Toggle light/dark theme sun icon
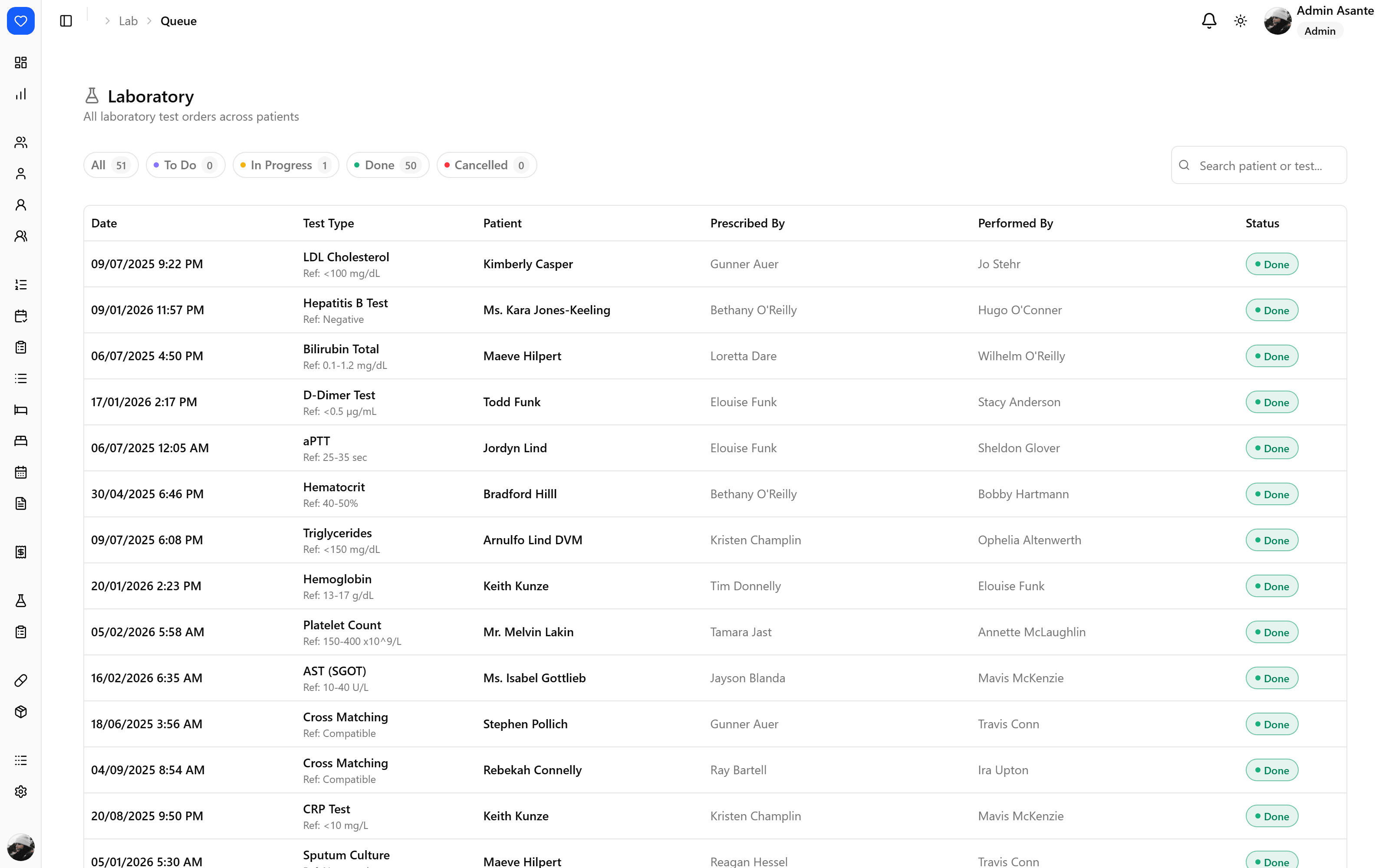This screenshot has width=1389, height=868. (1241, 21)
